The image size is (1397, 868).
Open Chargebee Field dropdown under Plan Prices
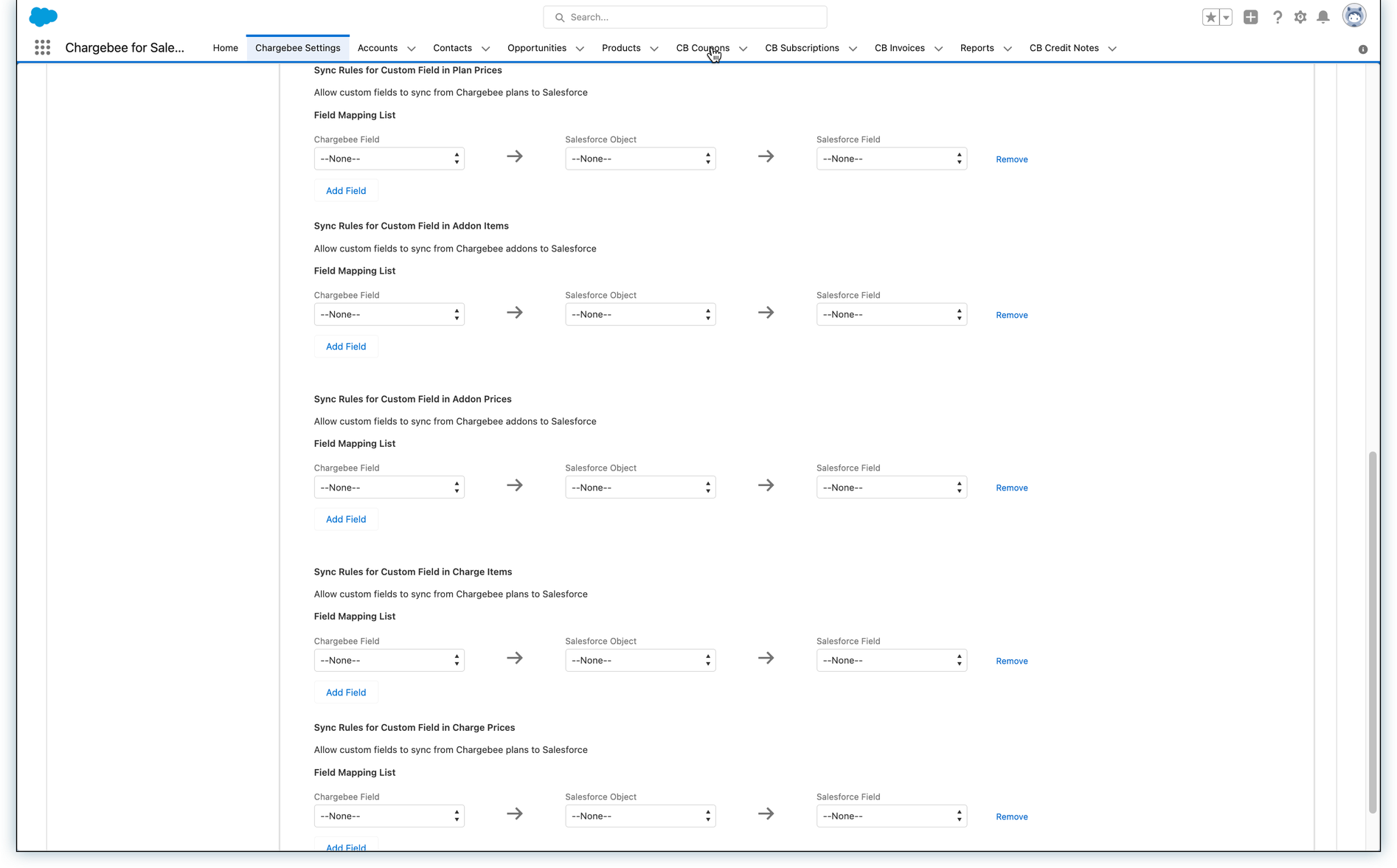click(x=389, y=159)
